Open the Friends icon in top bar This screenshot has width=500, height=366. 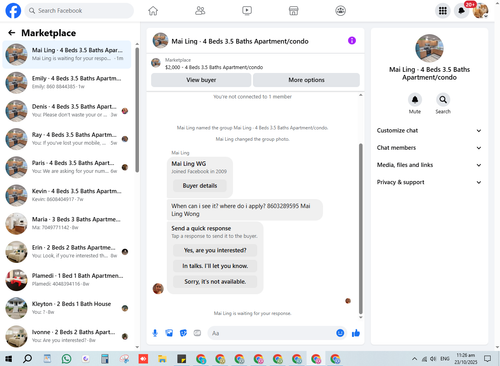200,11
